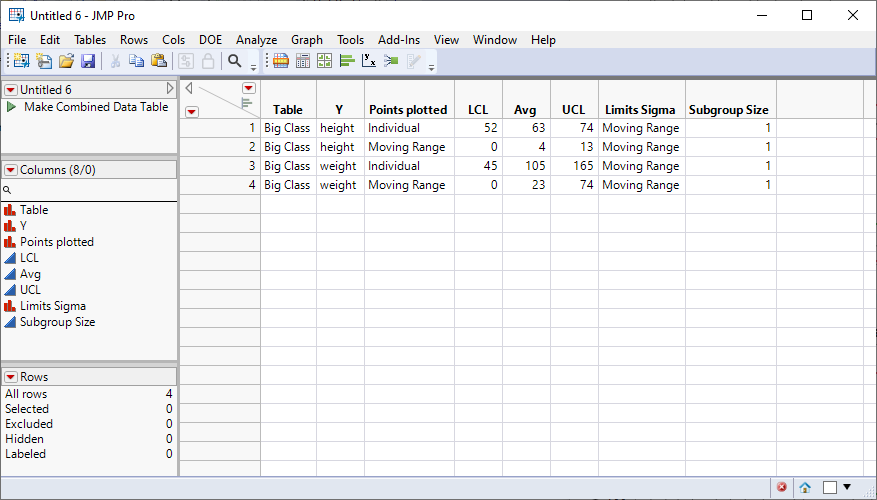Screen dimensions: 877x500
Task: Select Points plotted in Columns list
Action: click(57, 242)
